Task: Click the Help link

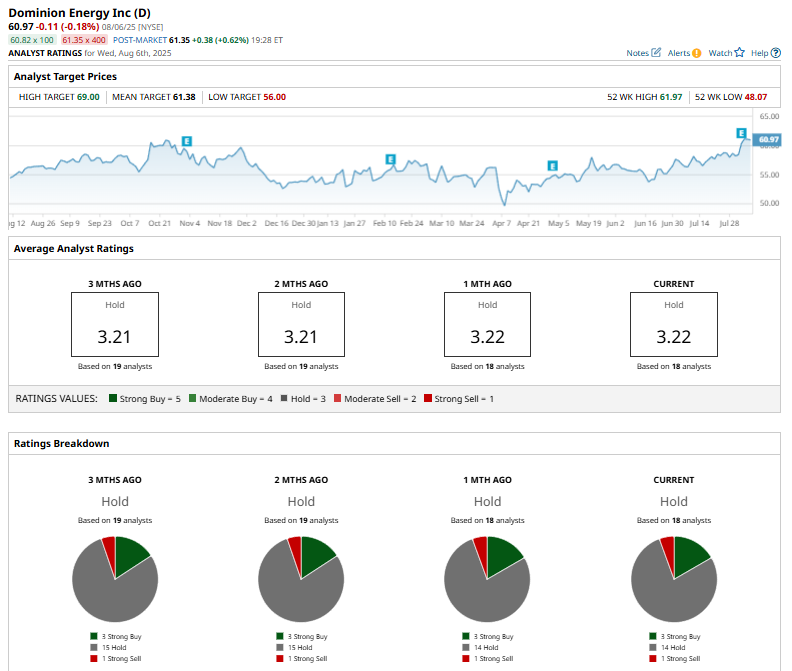Action: (760, 53)
